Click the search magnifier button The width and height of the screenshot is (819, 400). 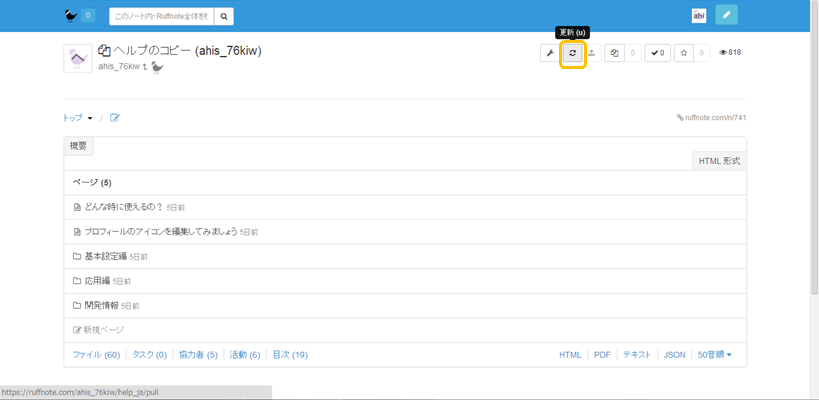tap(224, 16)
